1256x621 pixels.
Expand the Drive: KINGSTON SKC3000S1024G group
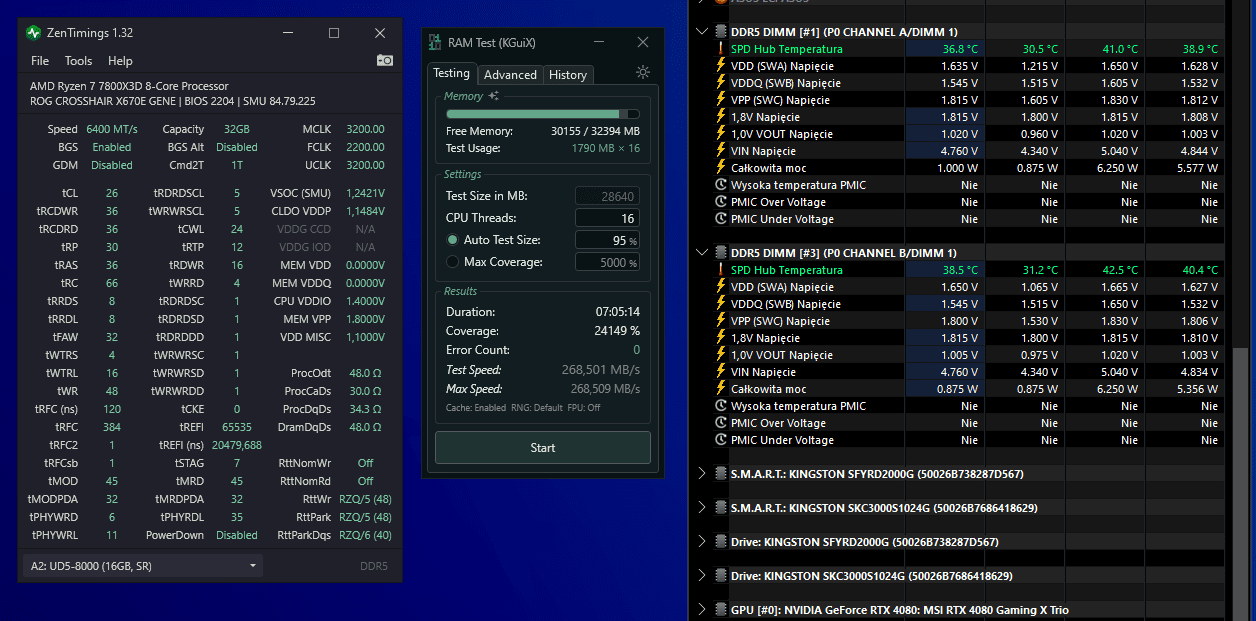pyautogui.click(x=702, y=576)
